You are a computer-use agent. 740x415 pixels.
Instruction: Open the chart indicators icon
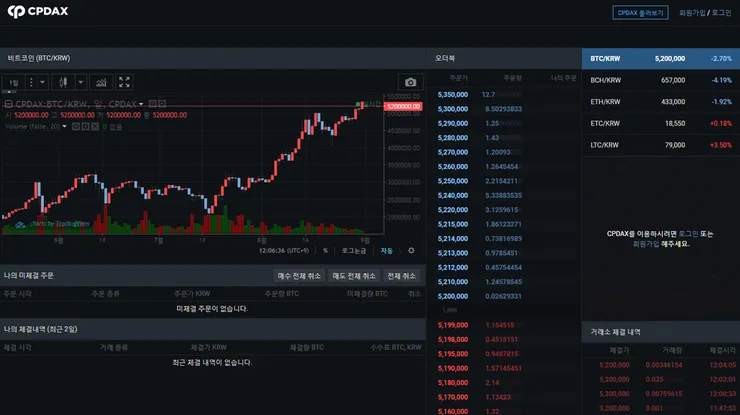point(101,83)
